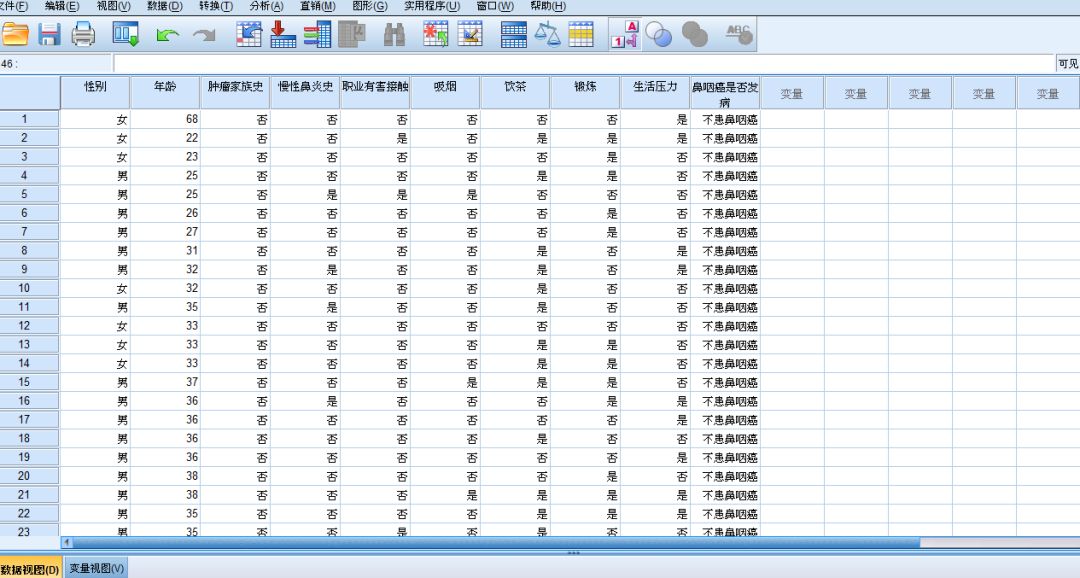Click age cell 37 in row 15
The image size is (1080, 578).
(x=165, y=382)
